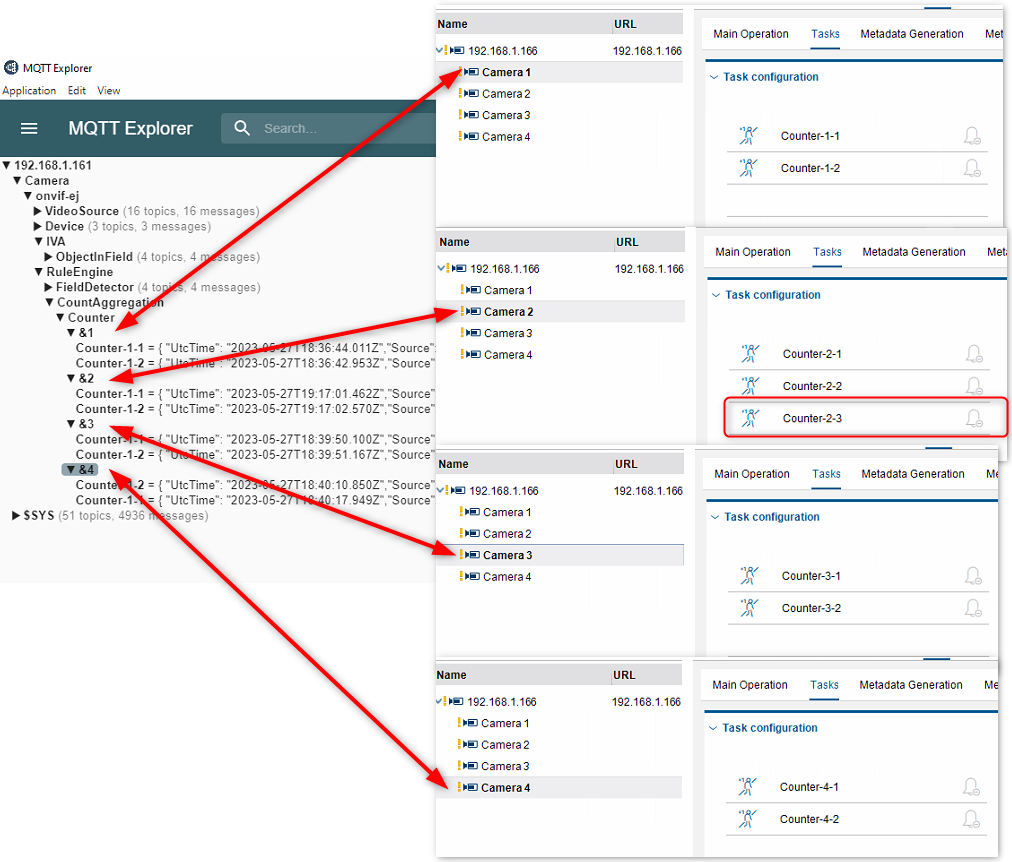This screenshot has width=1012, height=862.
Task: Collapse the &1 counter topic
Action: 72,333
